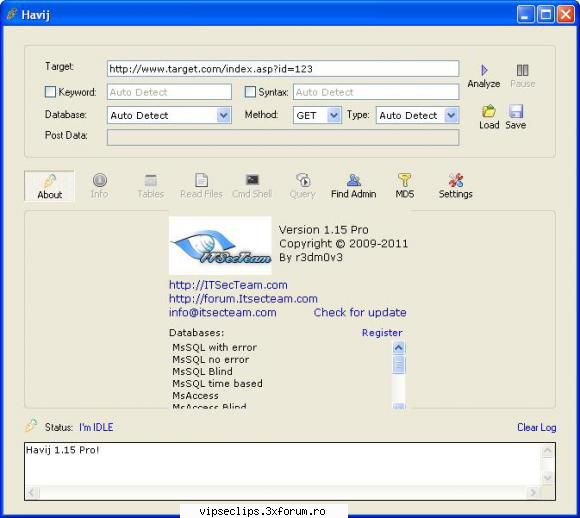This screenshot has height=518, width=580.
Task: Click the Keyword Auto Detect field
Action: click(x=169, y=92)
